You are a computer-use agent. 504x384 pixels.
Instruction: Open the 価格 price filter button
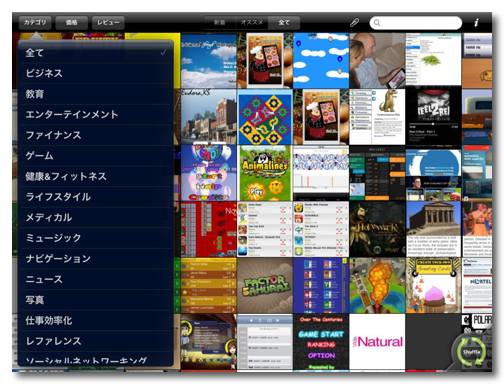pos(71,22)
